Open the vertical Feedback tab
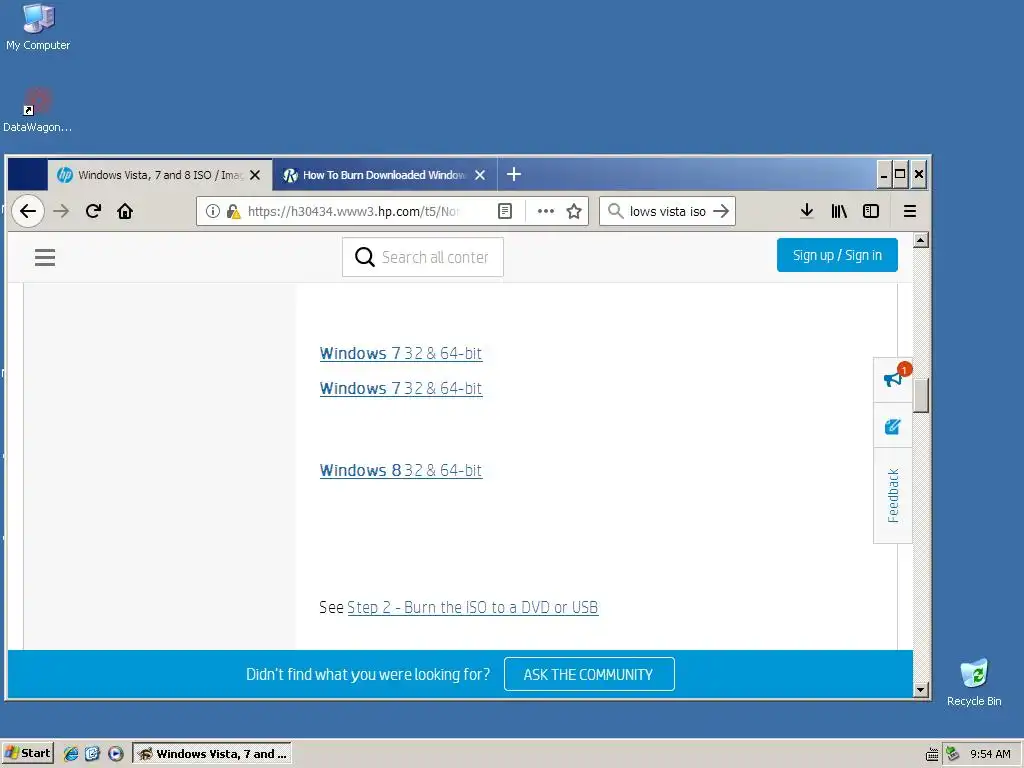1024x768 pixels. [x=893, y=496]
